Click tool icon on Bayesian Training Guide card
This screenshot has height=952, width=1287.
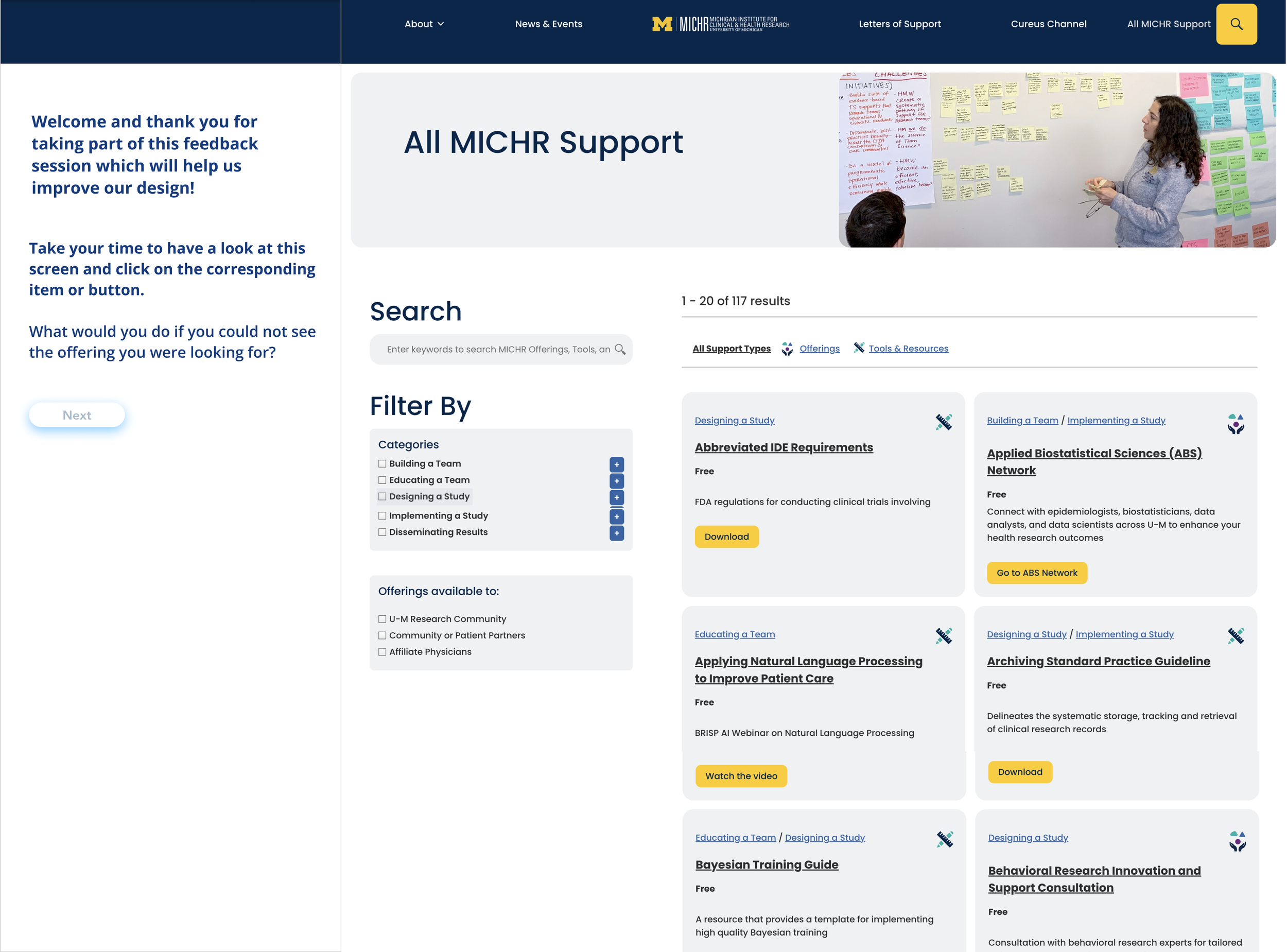[x=944, y=840]
